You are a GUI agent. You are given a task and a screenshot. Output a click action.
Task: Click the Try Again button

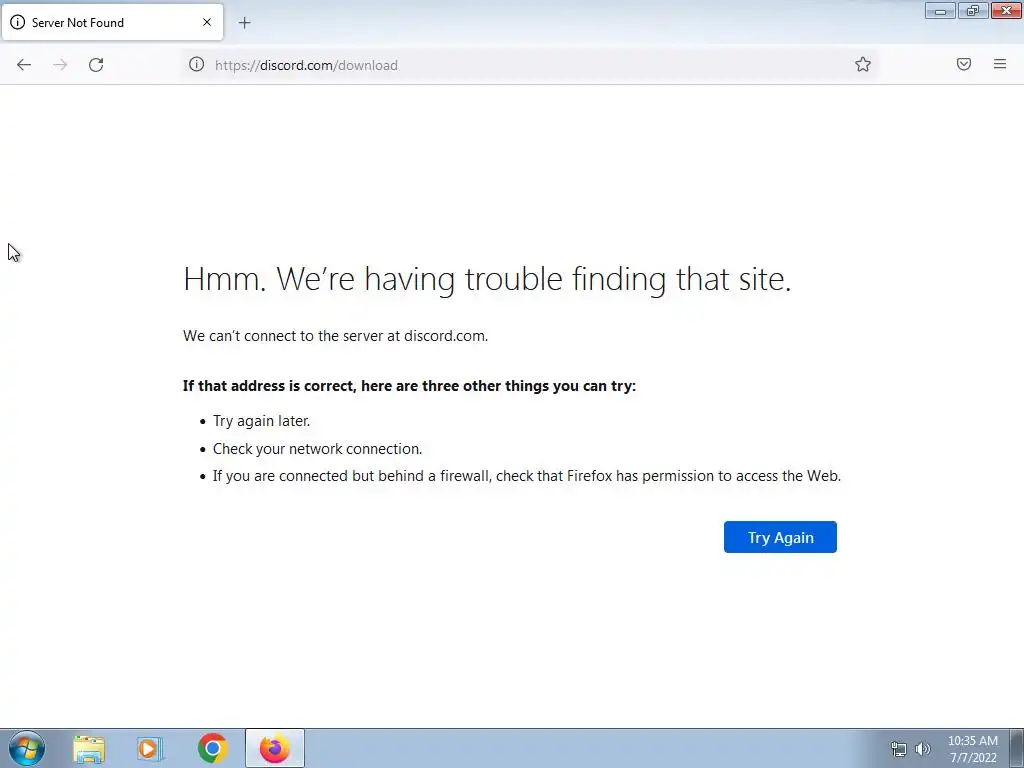point(780,537)
